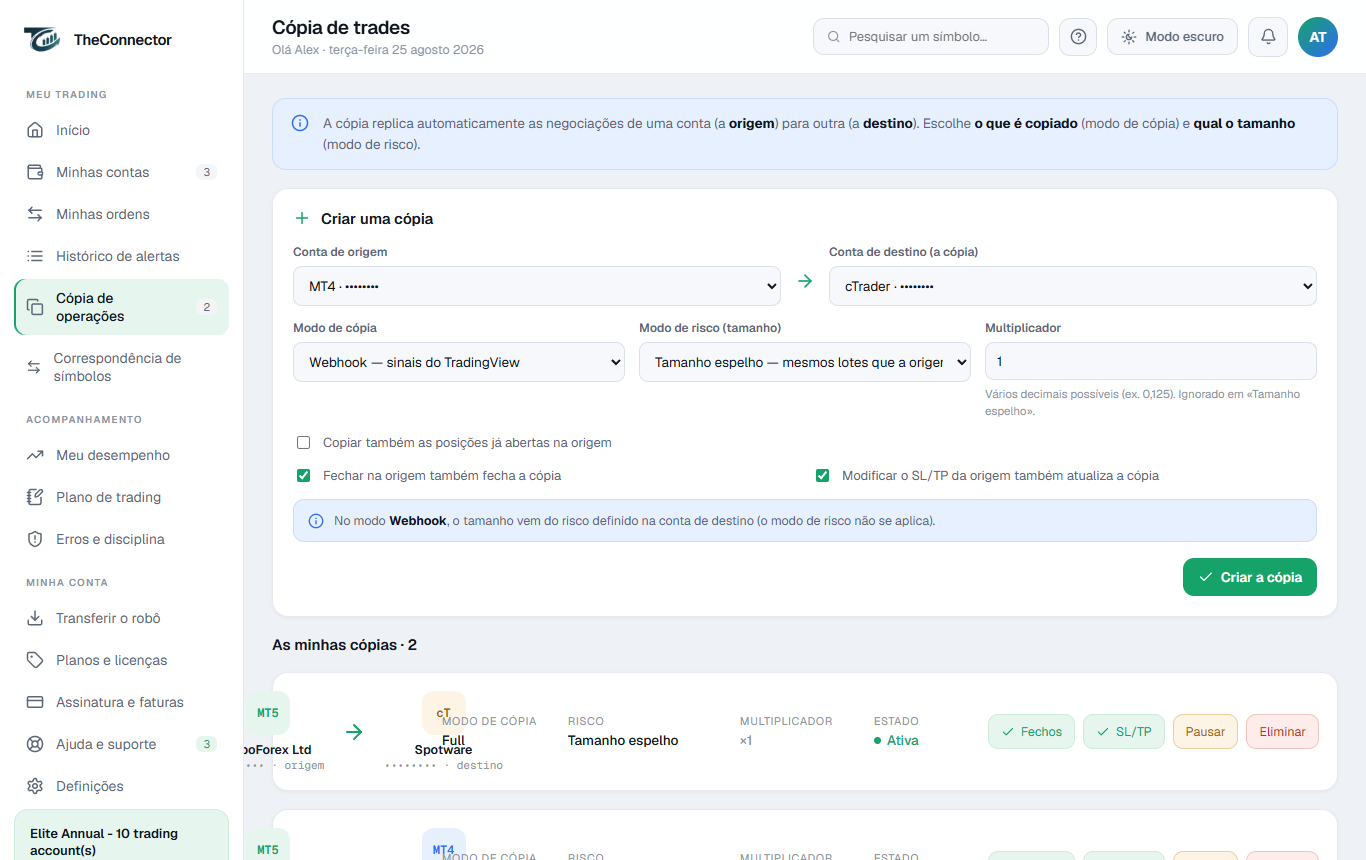Open notifications bell
1366x860 pixels.
click(1268, 37)
